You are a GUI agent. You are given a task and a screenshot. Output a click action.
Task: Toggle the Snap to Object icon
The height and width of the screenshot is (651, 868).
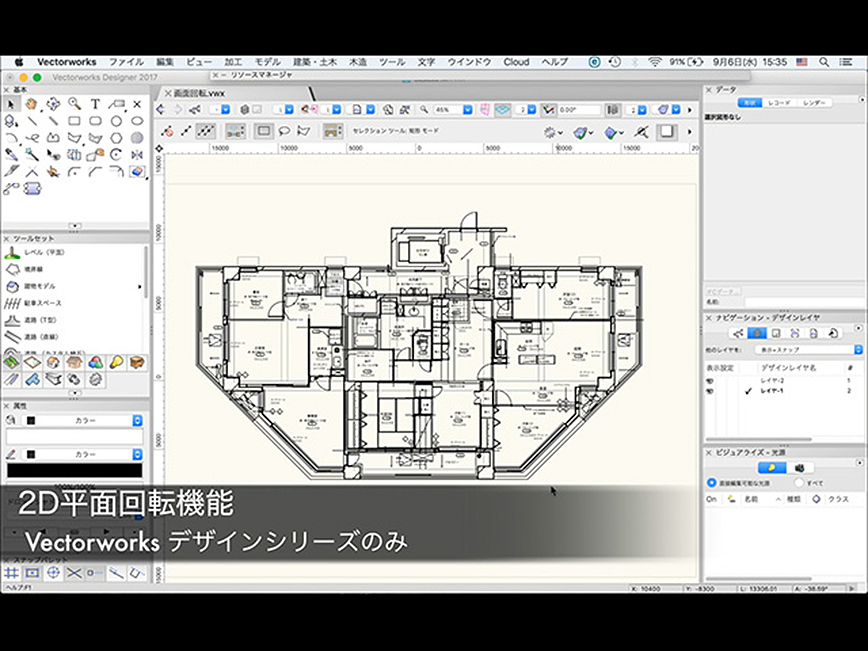[x=32, y=573]
